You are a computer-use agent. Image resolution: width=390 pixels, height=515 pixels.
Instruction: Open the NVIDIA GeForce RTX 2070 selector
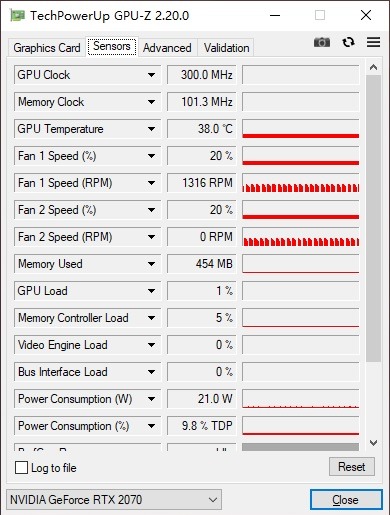pyautogui.click(x=114, y=500)
